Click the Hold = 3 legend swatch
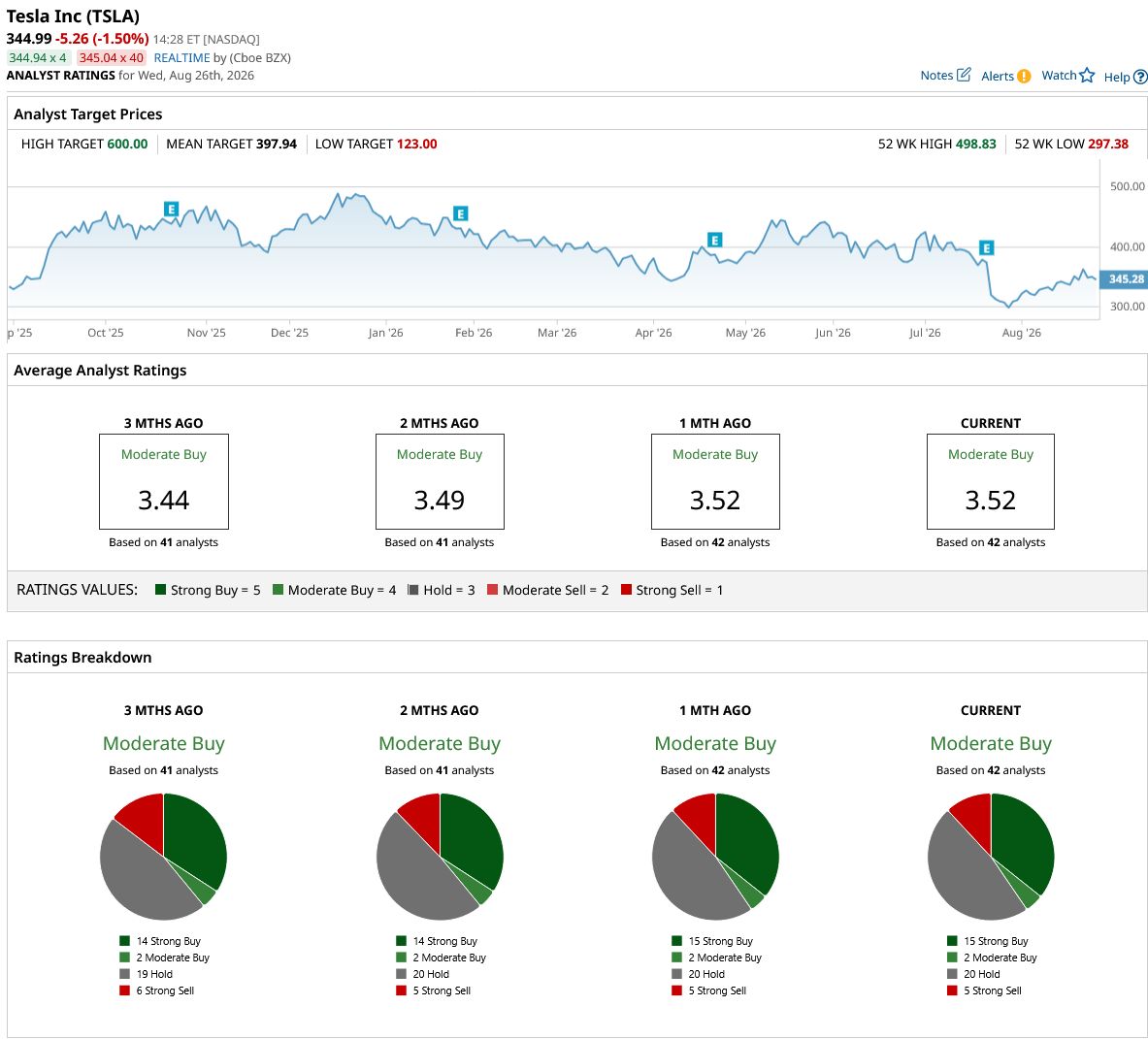The image size is (1148, 1039). [413, 590]
